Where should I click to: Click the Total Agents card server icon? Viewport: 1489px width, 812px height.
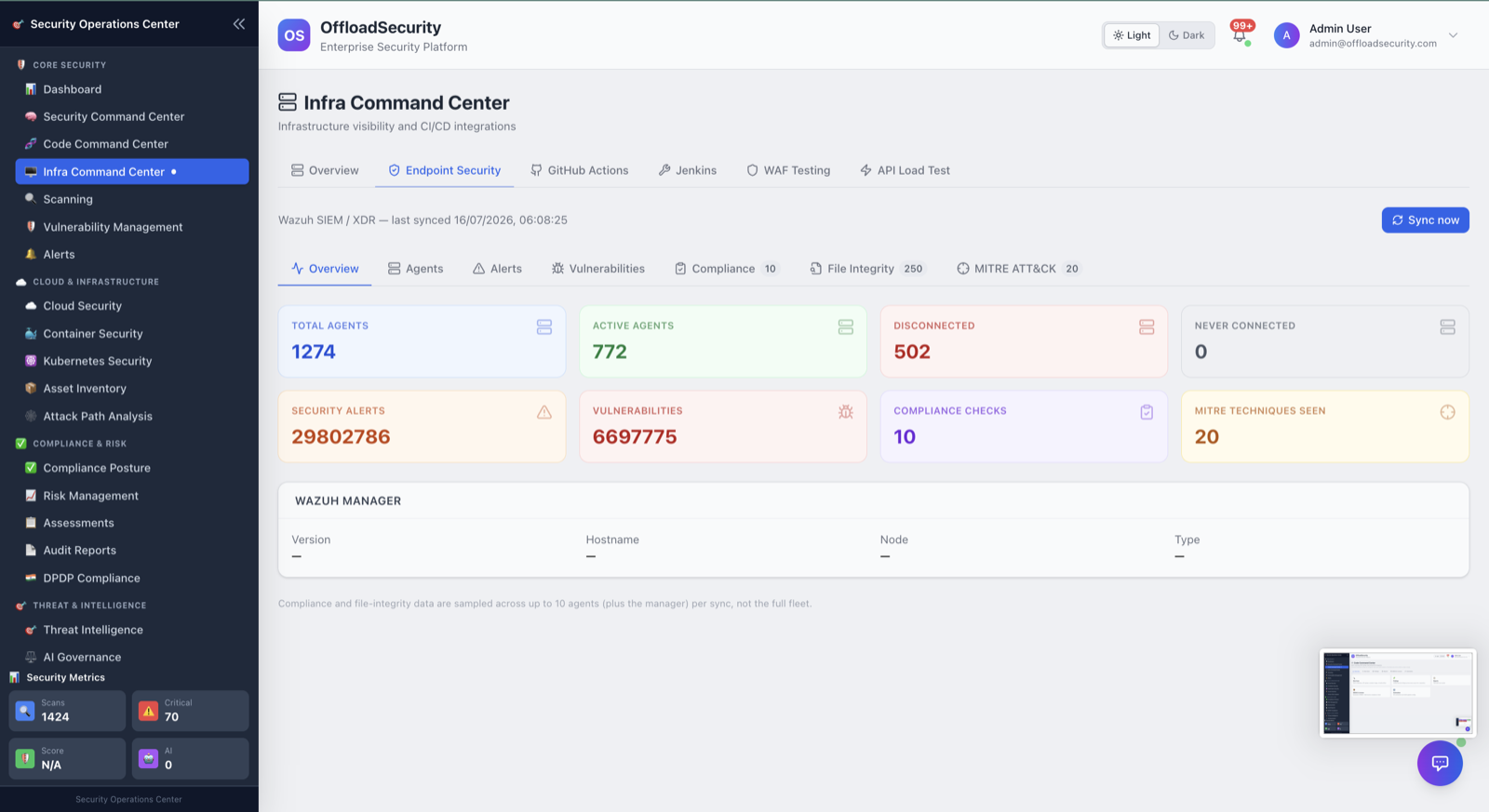(544, 327)
